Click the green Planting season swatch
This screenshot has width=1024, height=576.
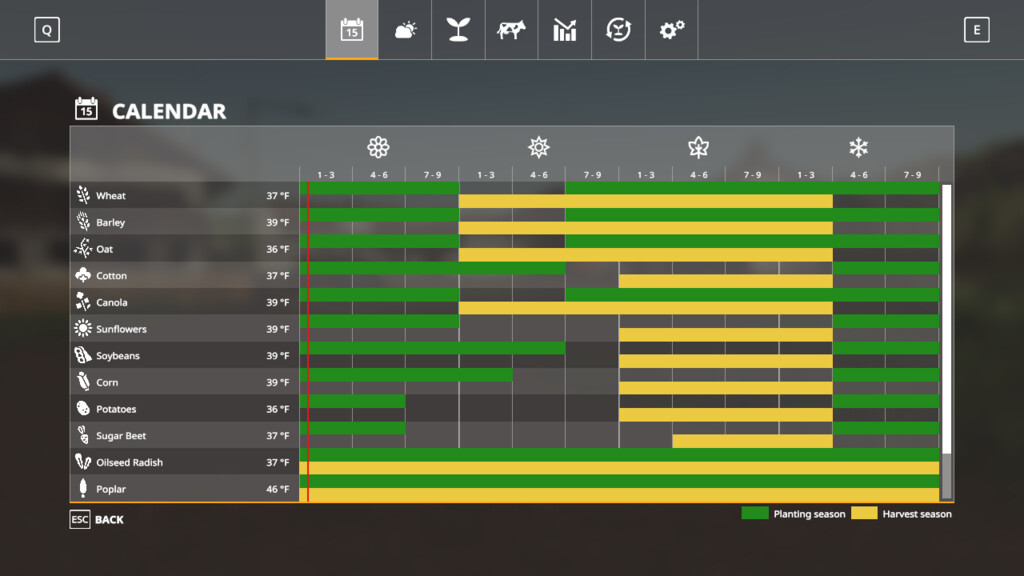[755, 513]
